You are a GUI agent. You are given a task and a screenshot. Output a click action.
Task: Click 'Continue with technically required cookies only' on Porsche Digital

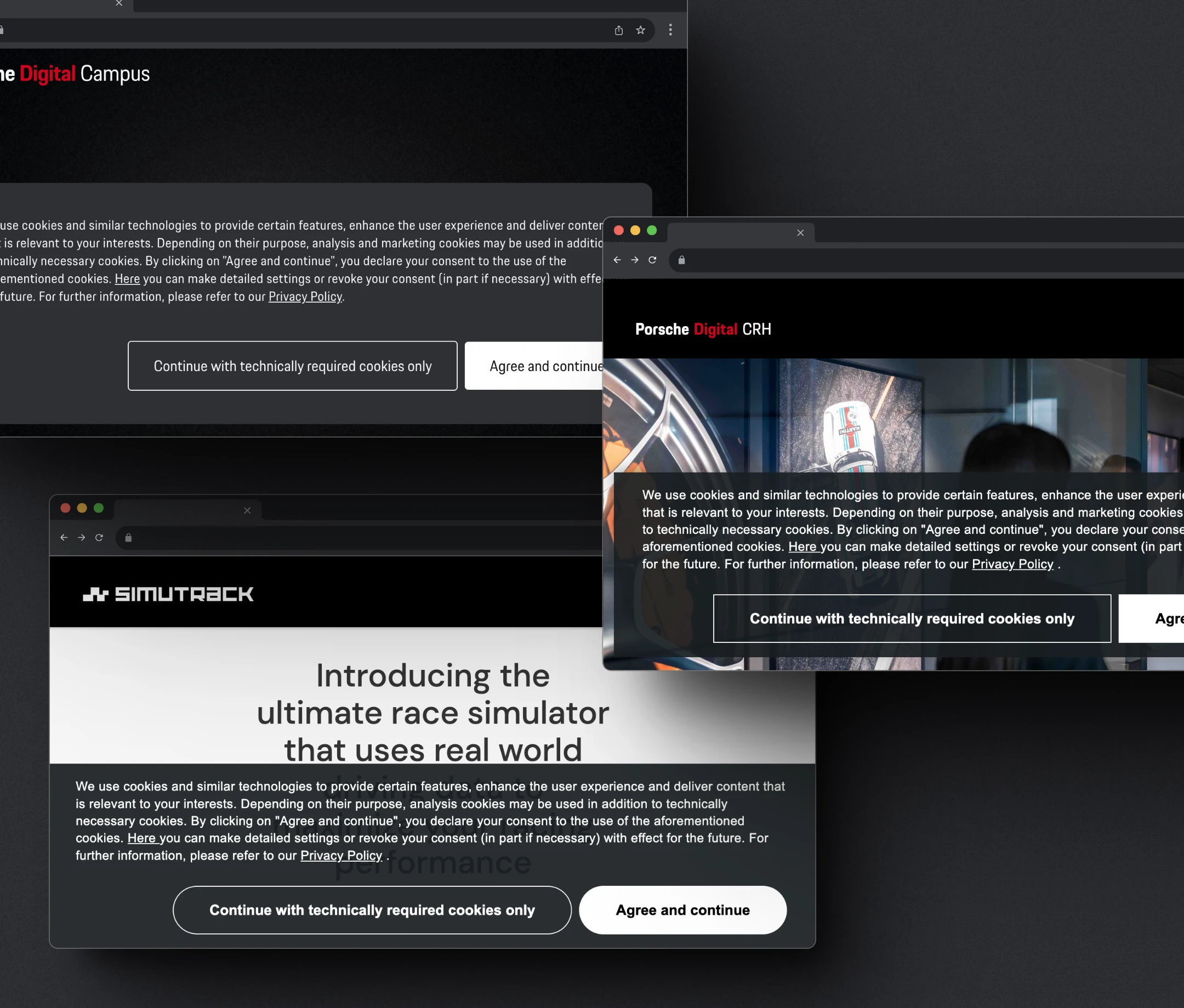coord(912,618)
